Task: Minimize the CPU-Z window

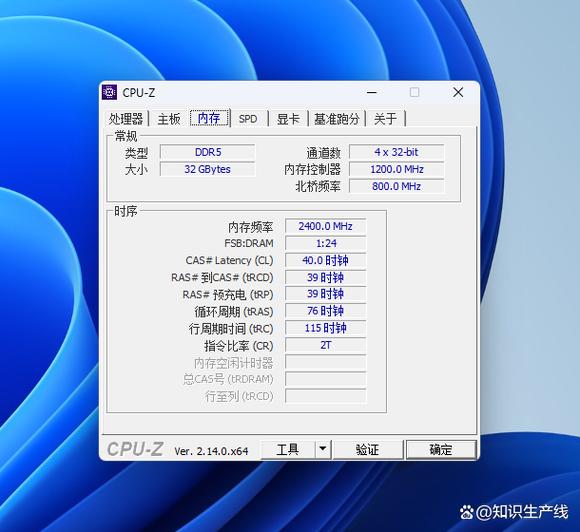Action: tap(372, 92)
